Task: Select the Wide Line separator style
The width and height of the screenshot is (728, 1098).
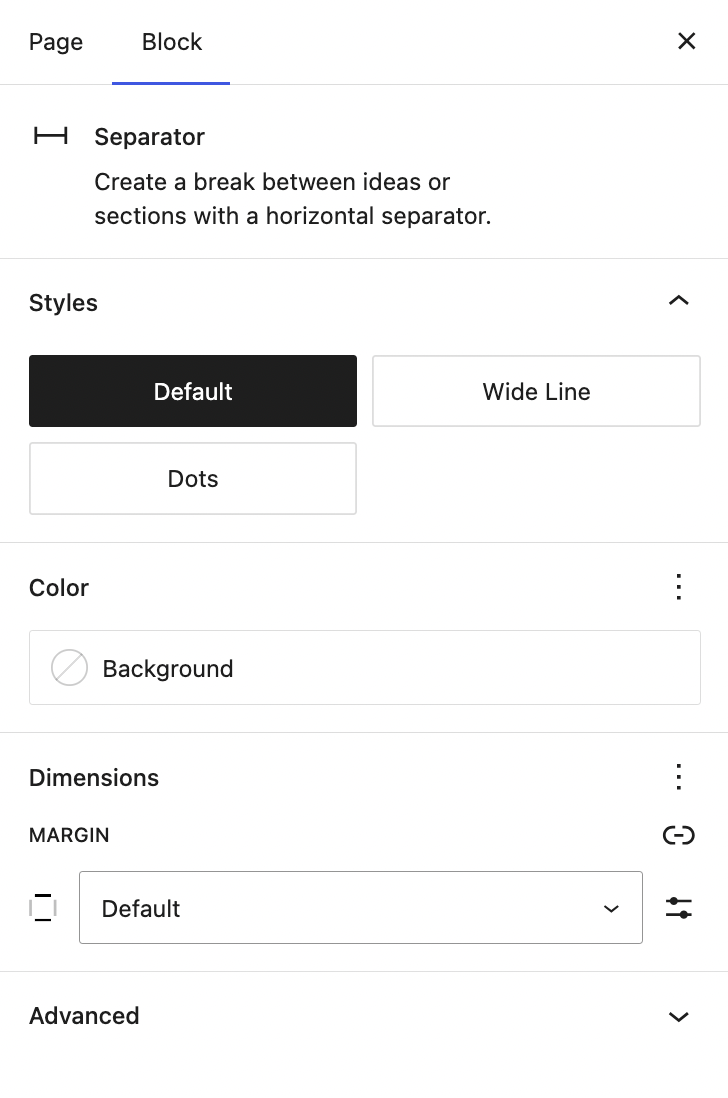Action: coord(536,391)
